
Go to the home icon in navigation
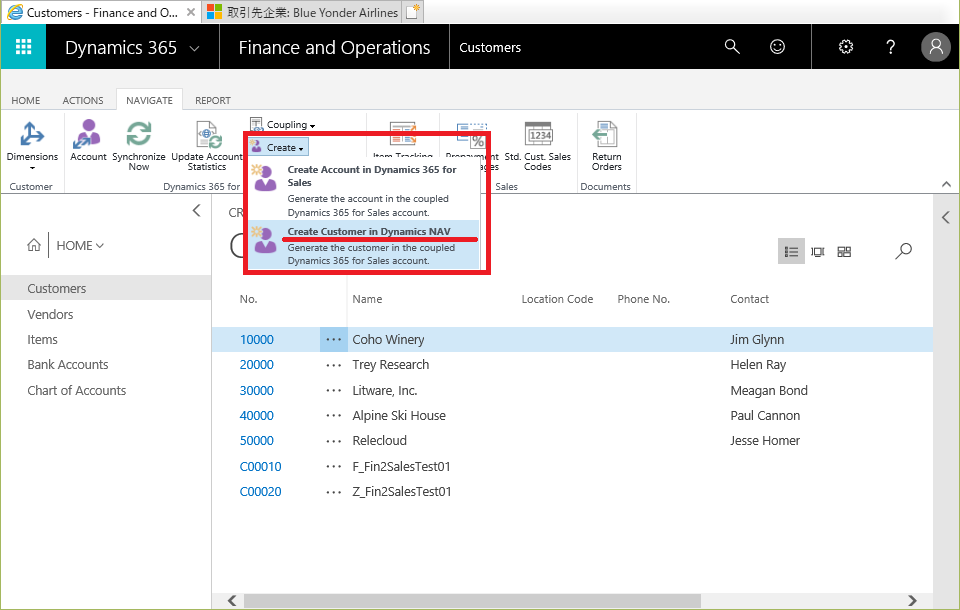coord(34,246)
